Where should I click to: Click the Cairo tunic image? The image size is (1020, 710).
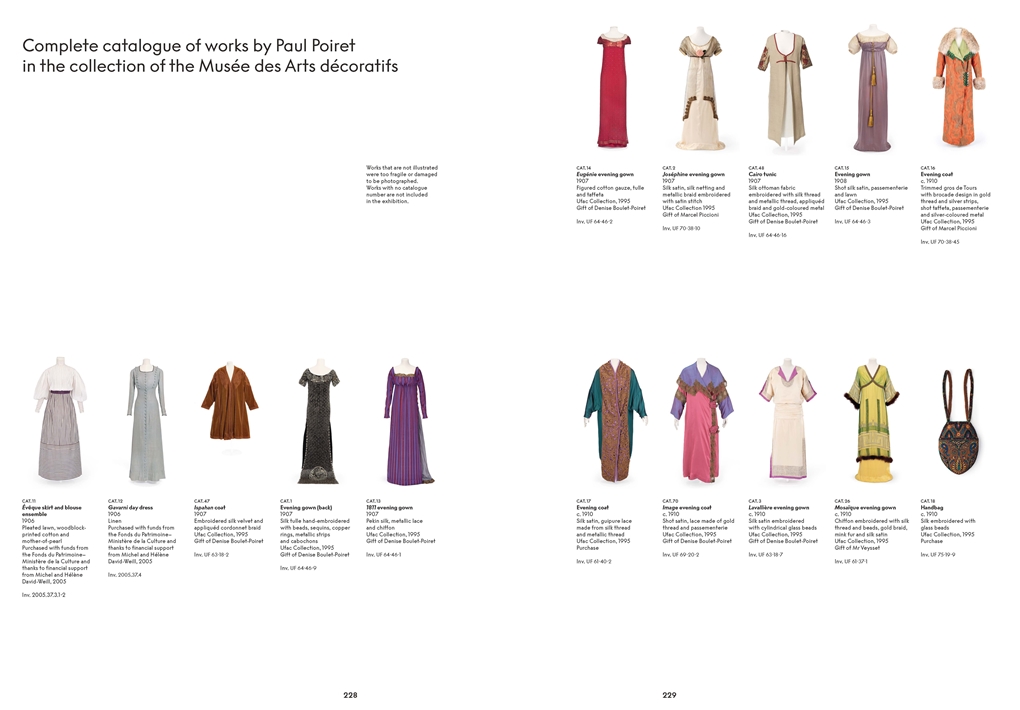pos(785,90)
